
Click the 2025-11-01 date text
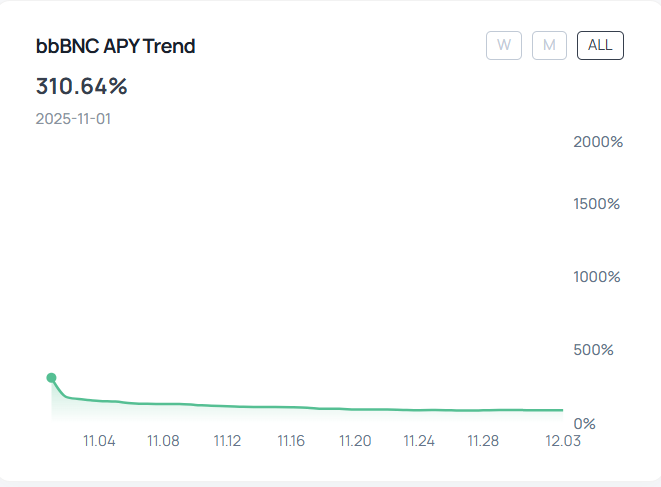[73, 119]
